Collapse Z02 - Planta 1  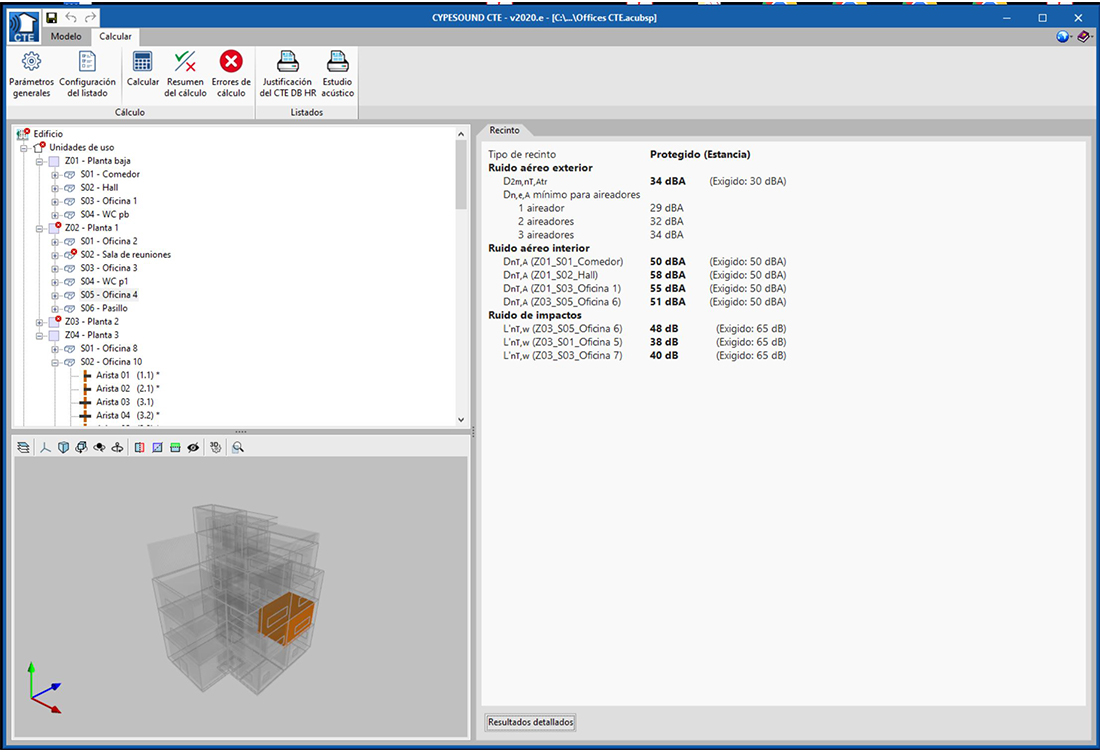point(40,229)
